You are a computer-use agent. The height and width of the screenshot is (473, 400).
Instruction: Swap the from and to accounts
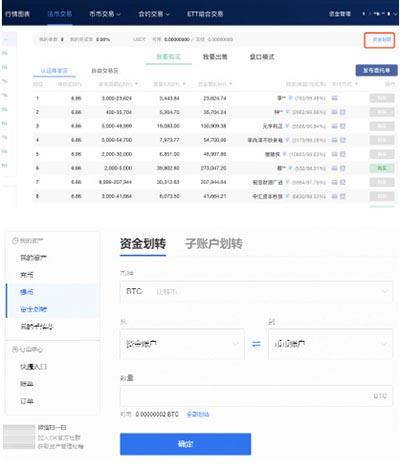pos(256,344)
